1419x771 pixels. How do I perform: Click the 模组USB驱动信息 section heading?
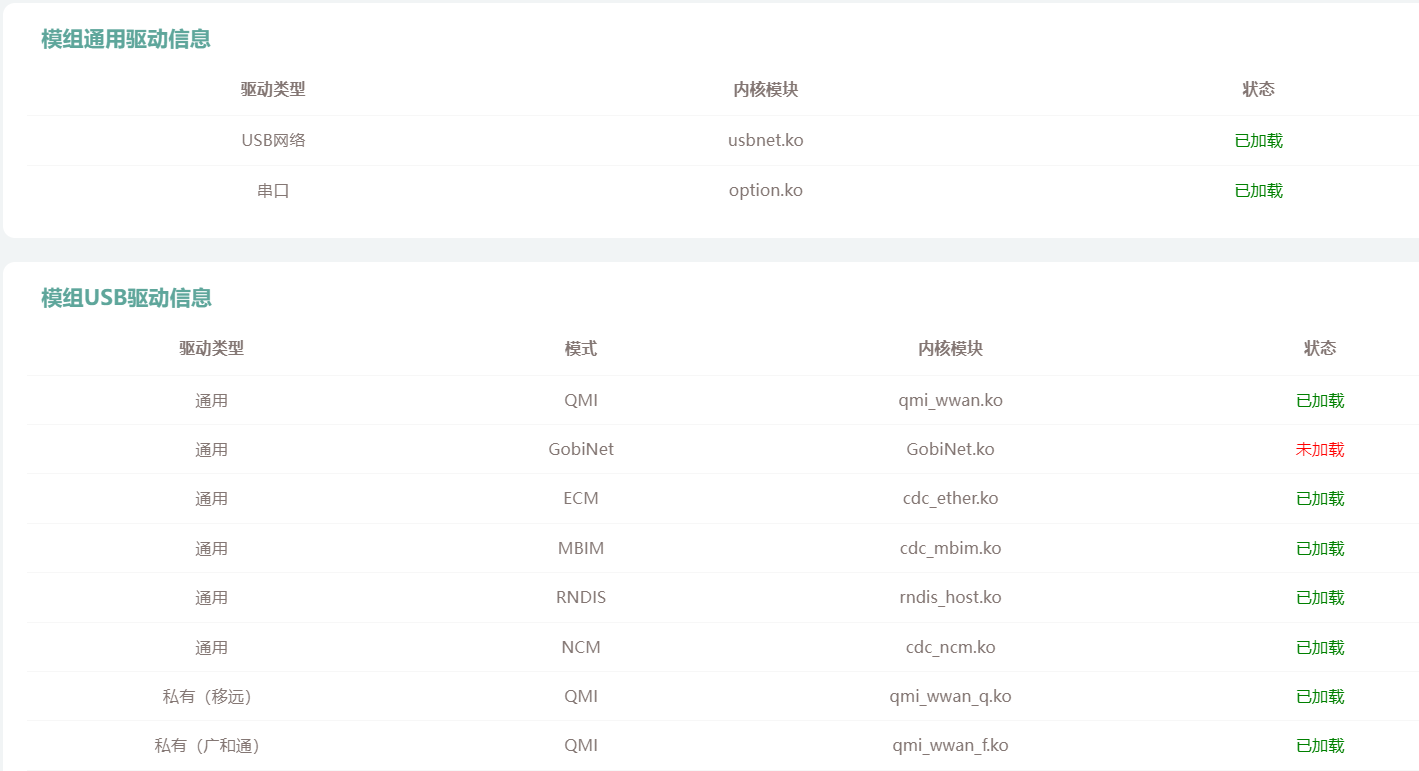pos(126,298)
